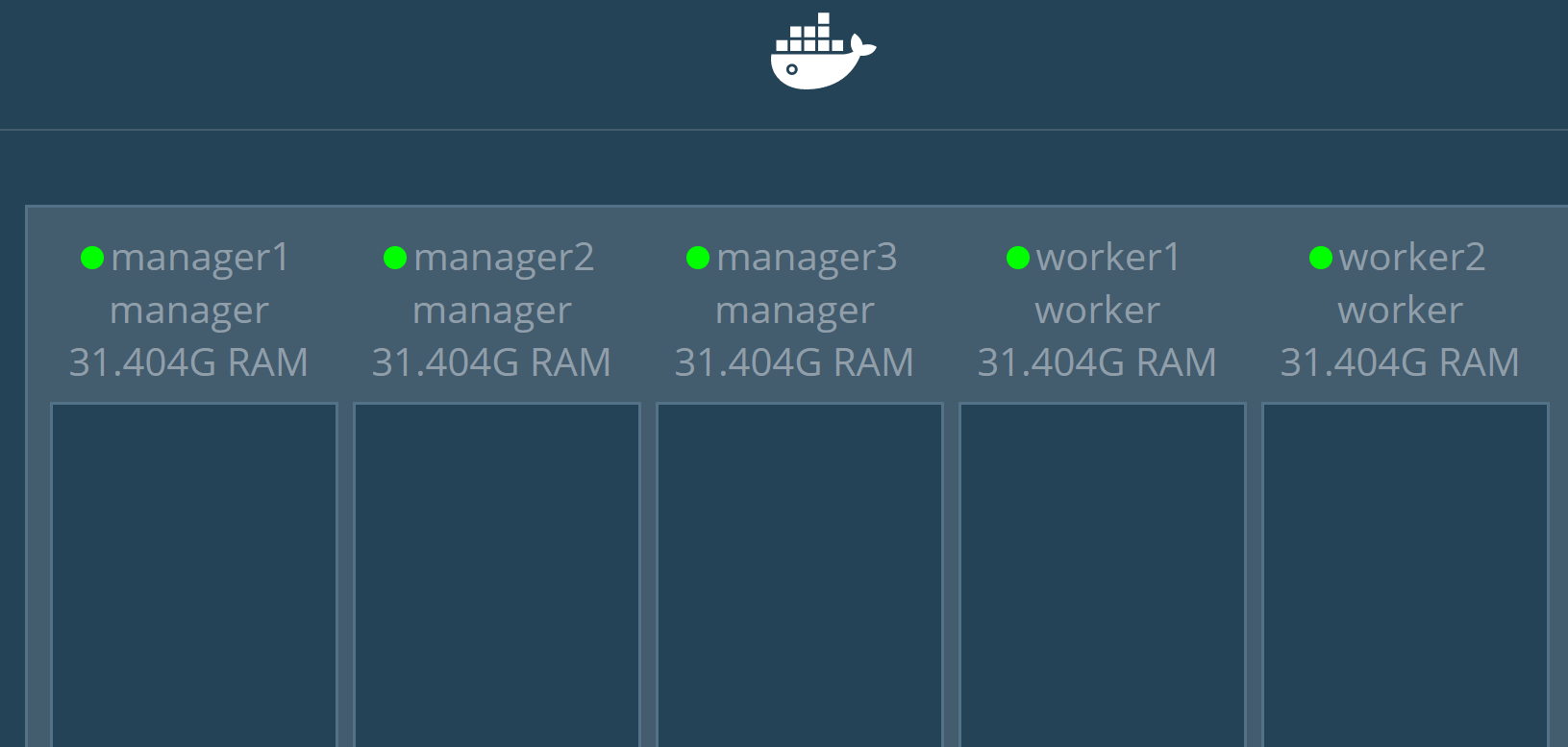
Task: Click manager2's green status dot
Action: (395, 258)
